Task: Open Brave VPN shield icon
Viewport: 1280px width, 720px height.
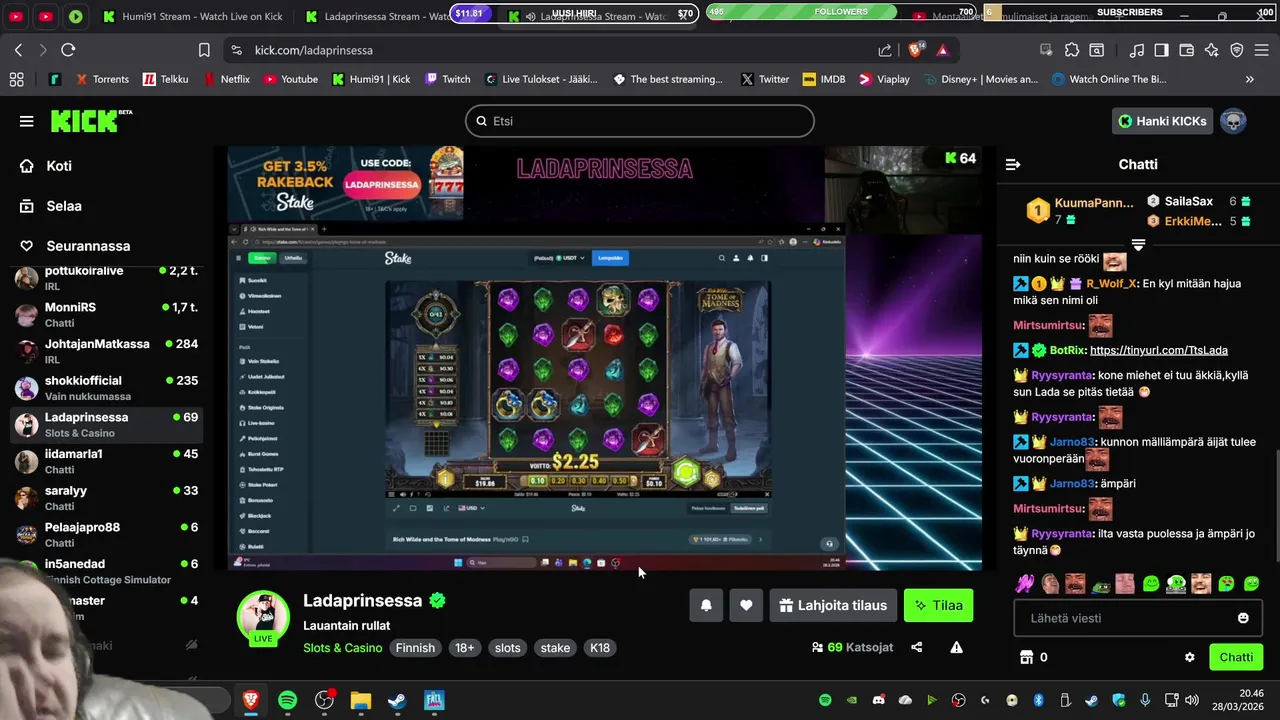Action: click(1237, 50)
